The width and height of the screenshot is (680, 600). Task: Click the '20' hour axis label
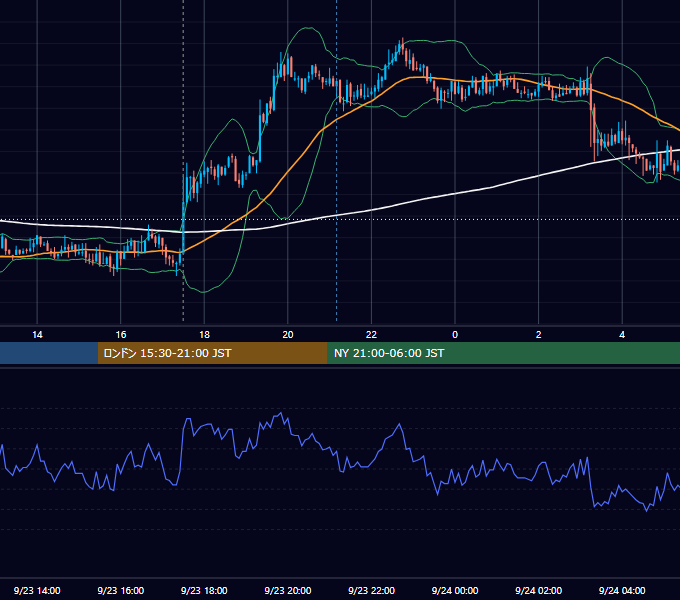[288, 335]
